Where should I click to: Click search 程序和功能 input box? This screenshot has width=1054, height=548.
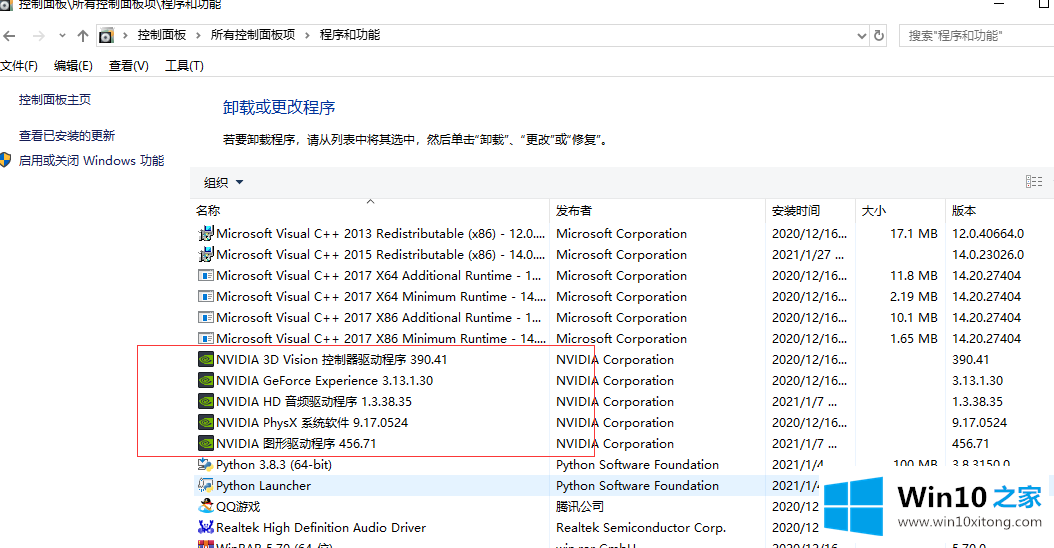tap(977, 36)
